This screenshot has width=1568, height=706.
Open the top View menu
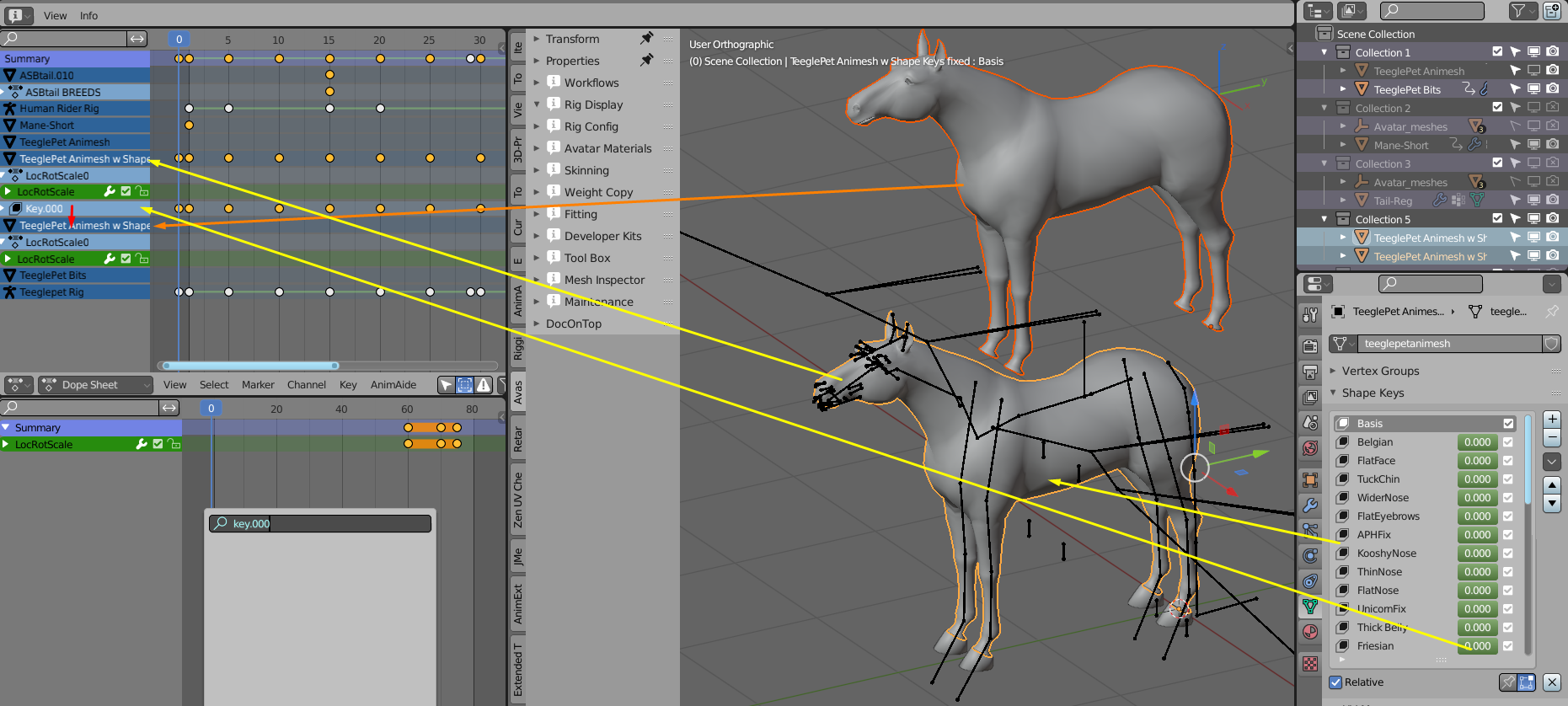point(56,16)
